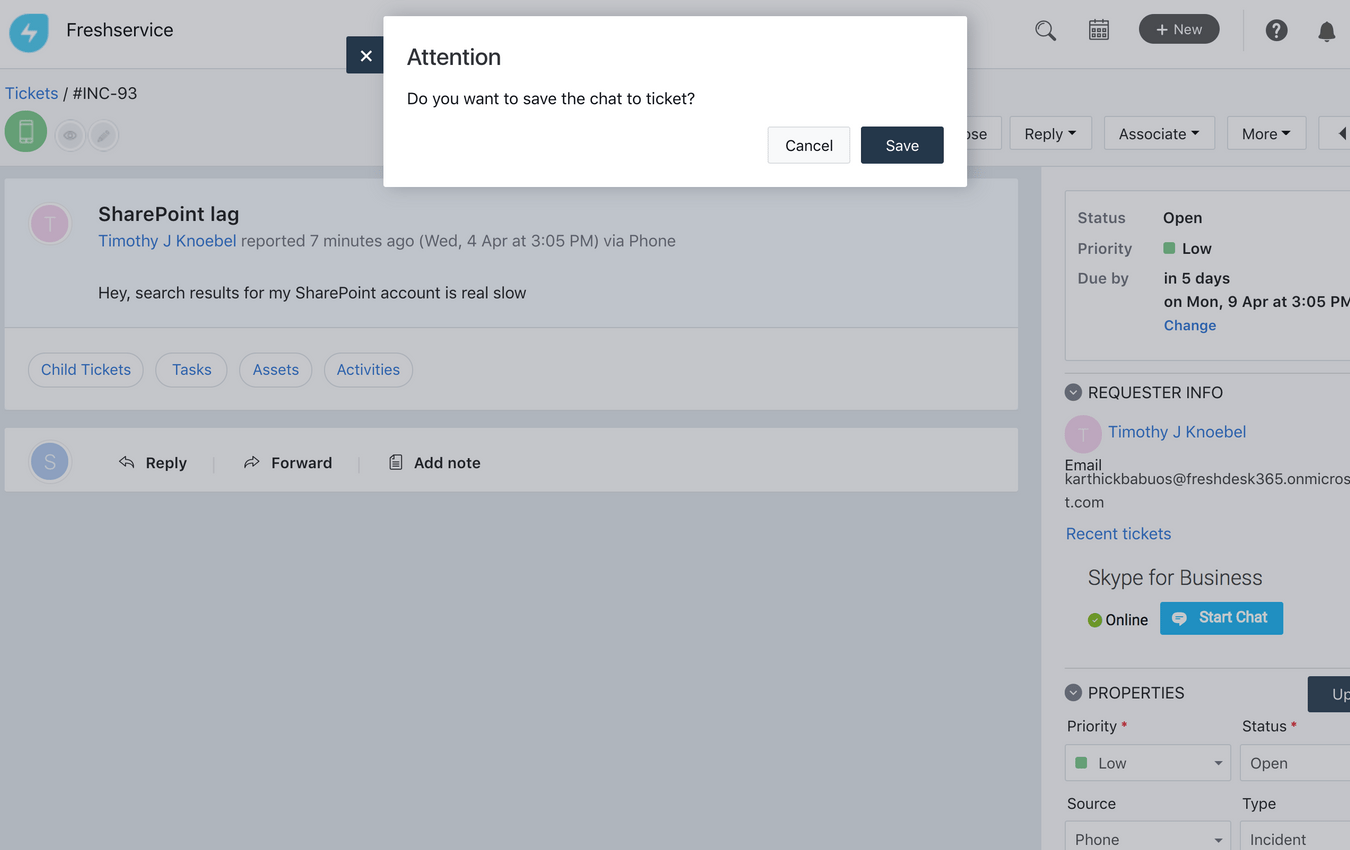Save the chat to ticket
Image resolution: width=1350 pixels, height=850 pixels.
coord(901,145)
